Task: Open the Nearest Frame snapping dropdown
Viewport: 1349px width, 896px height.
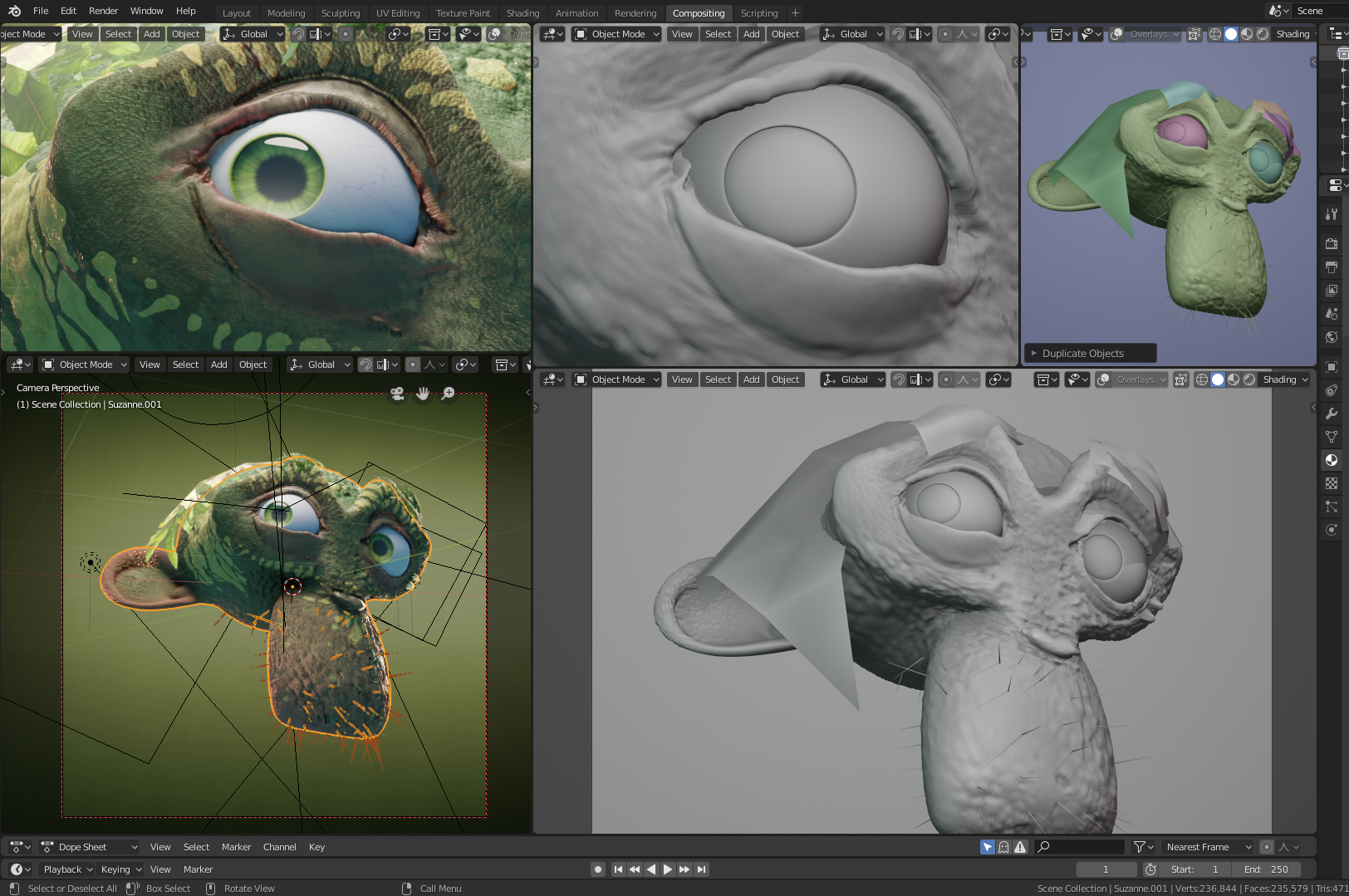Action: (x=1207, y=847)
